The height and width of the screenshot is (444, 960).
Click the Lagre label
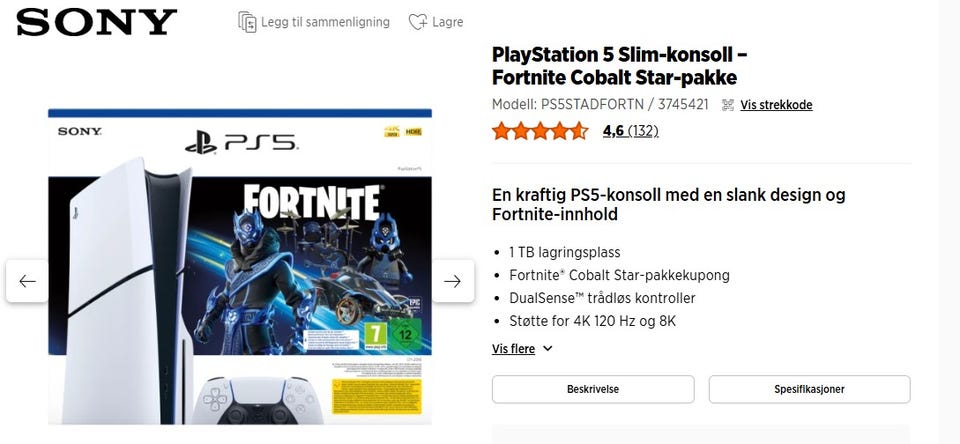pyautogui.click(x=448, y=22)
